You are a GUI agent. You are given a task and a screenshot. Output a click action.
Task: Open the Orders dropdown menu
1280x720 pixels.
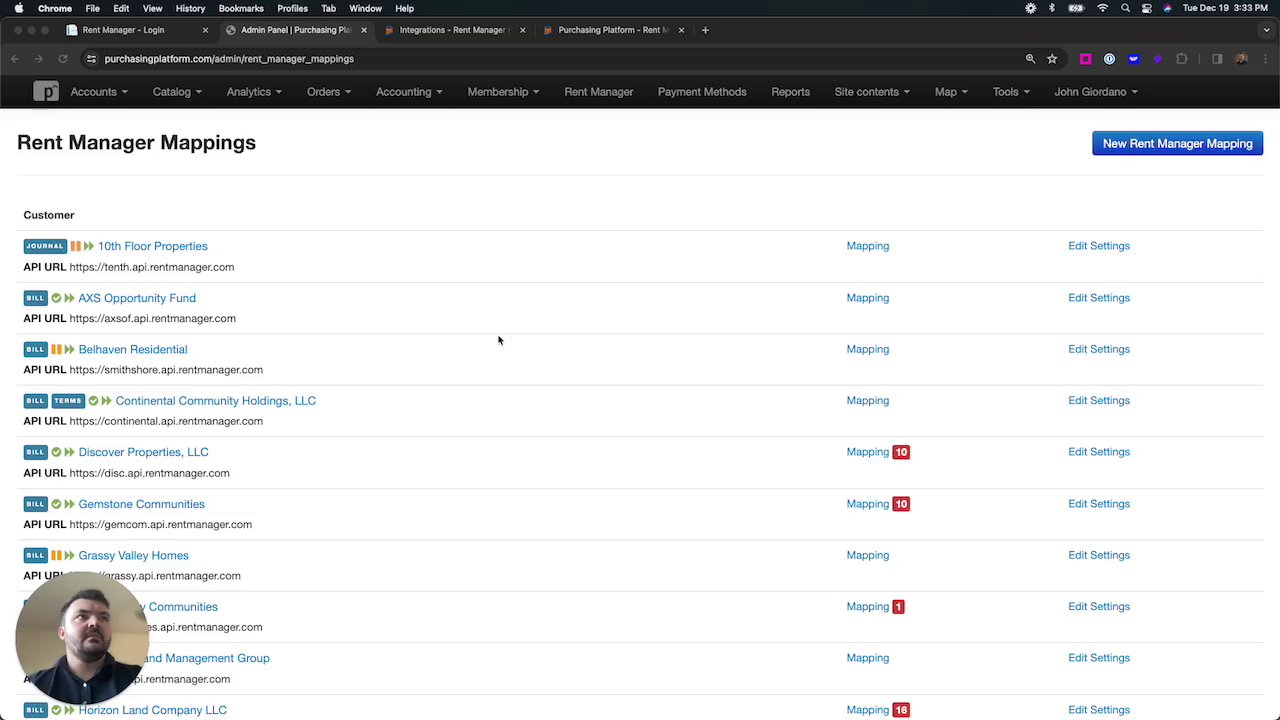tap(329, 92)
